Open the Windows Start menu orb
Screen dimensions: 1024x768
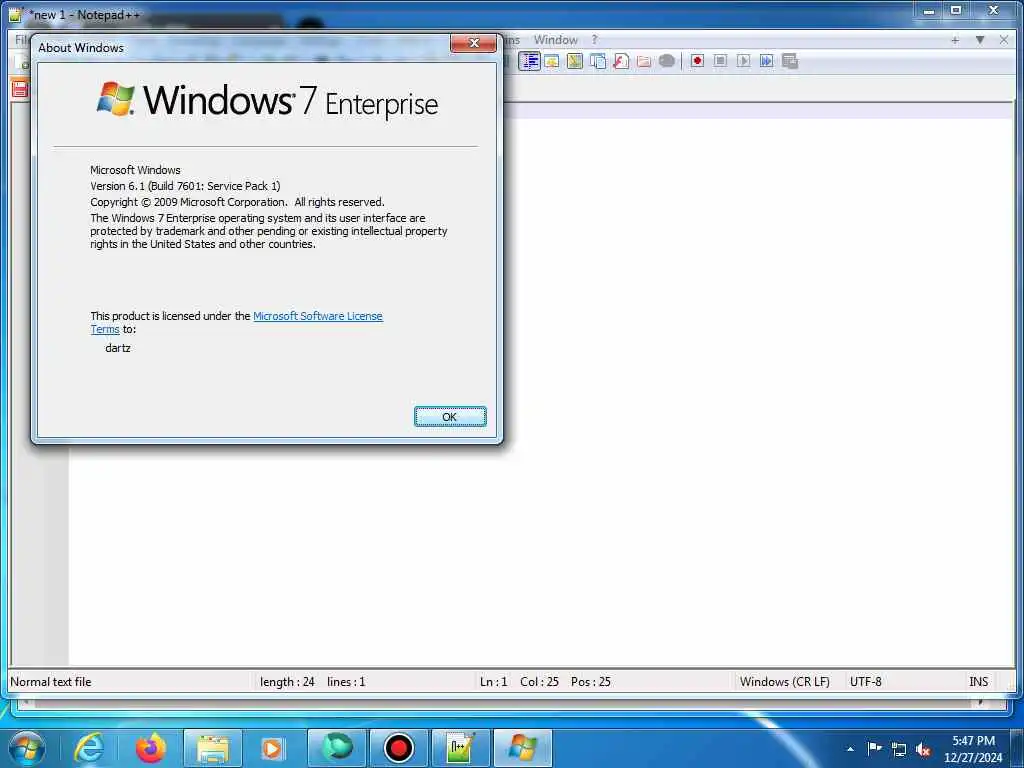pyautogui.click(x=27, y=748)
